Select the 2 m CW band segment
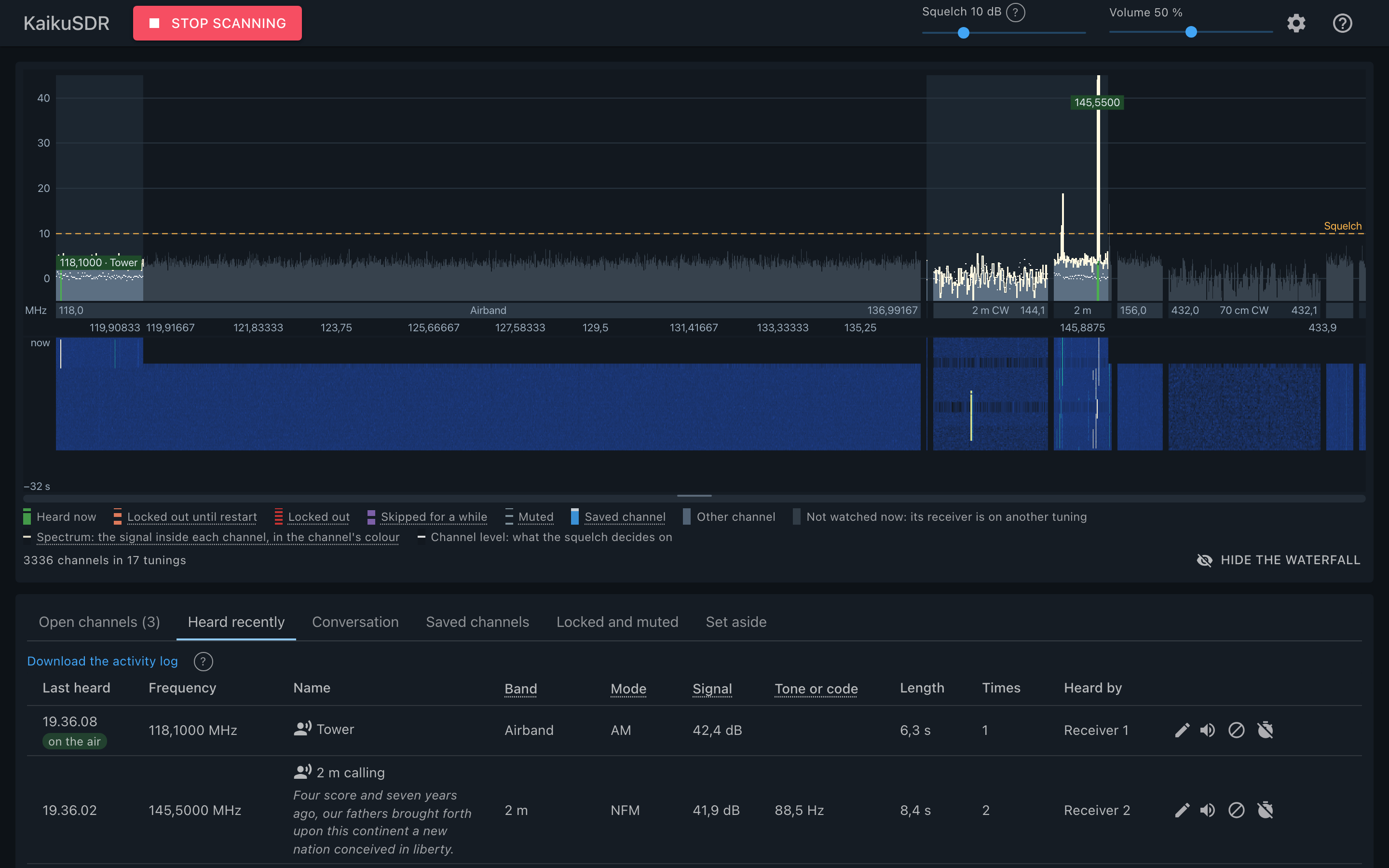The width and height of the screenshot is (1389, 868). 990,311
